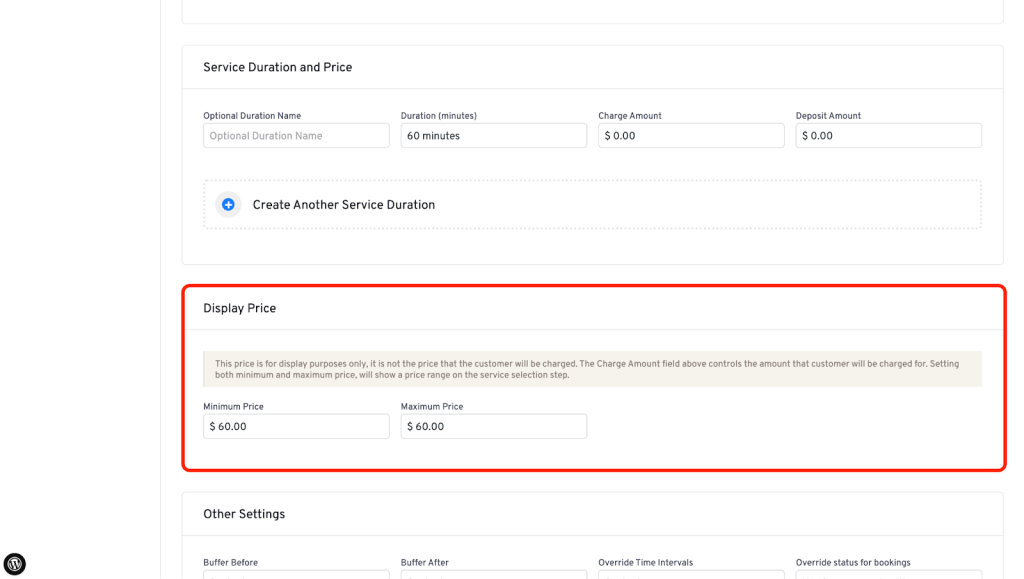Image resolution: width=1024 pixels, height=579 pixels.
Task: Click the Maximum Price input box
Action: pos(493,427)
